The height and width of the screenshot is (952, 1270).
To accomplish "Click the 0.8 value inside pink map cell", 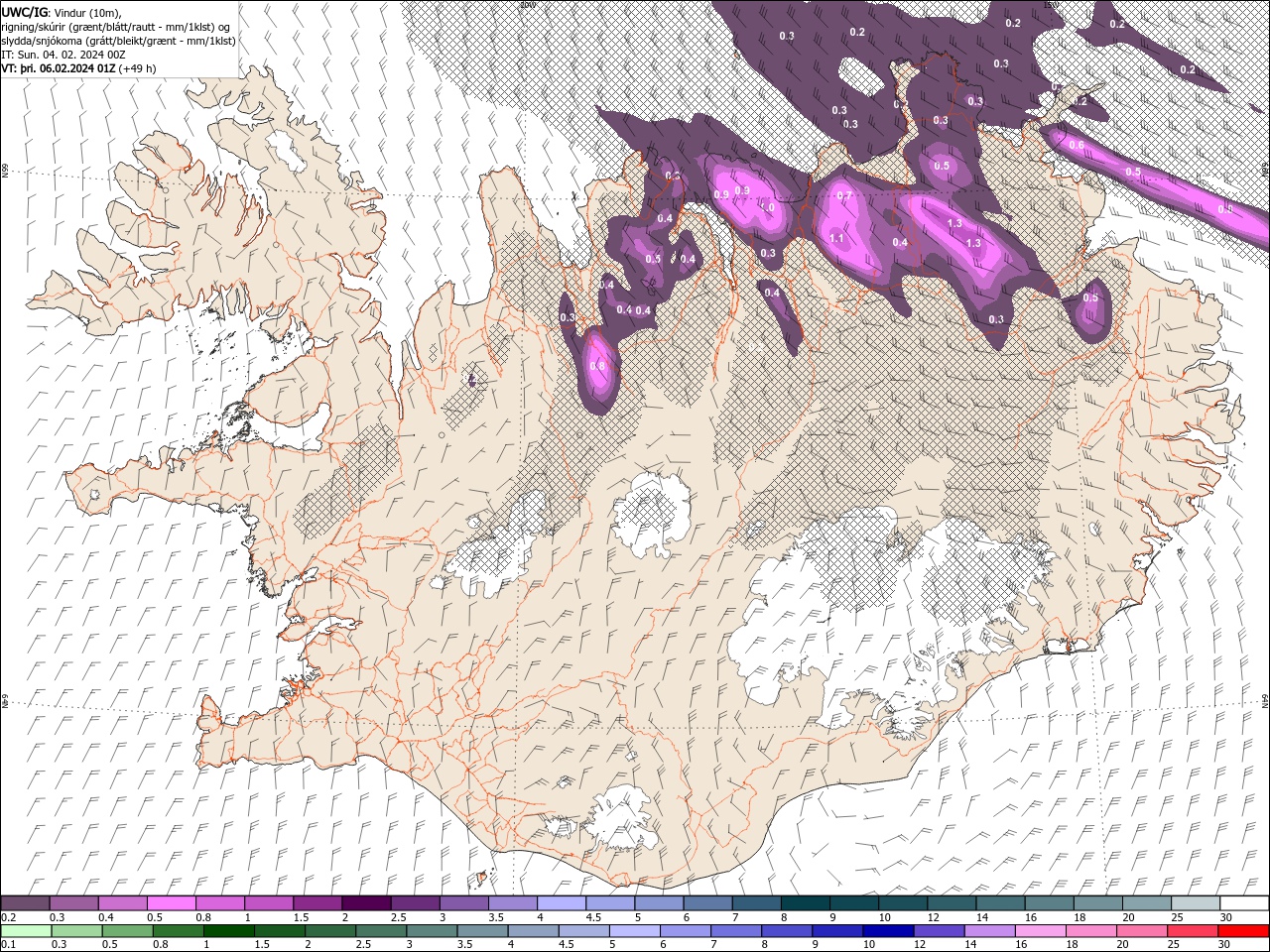I will click(597, 366).
